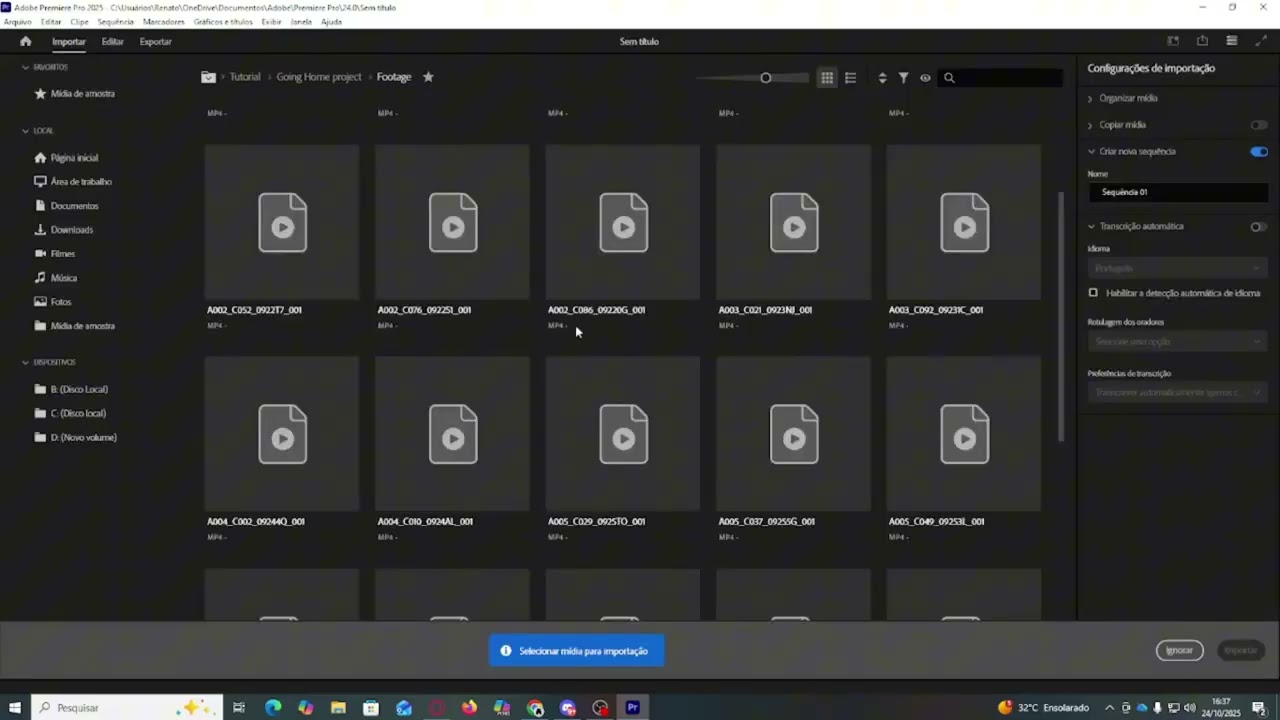This screenshot has height=720, width=1280.
Task: Open the Gráficos e títulos menu
Action: pos(223,22)
